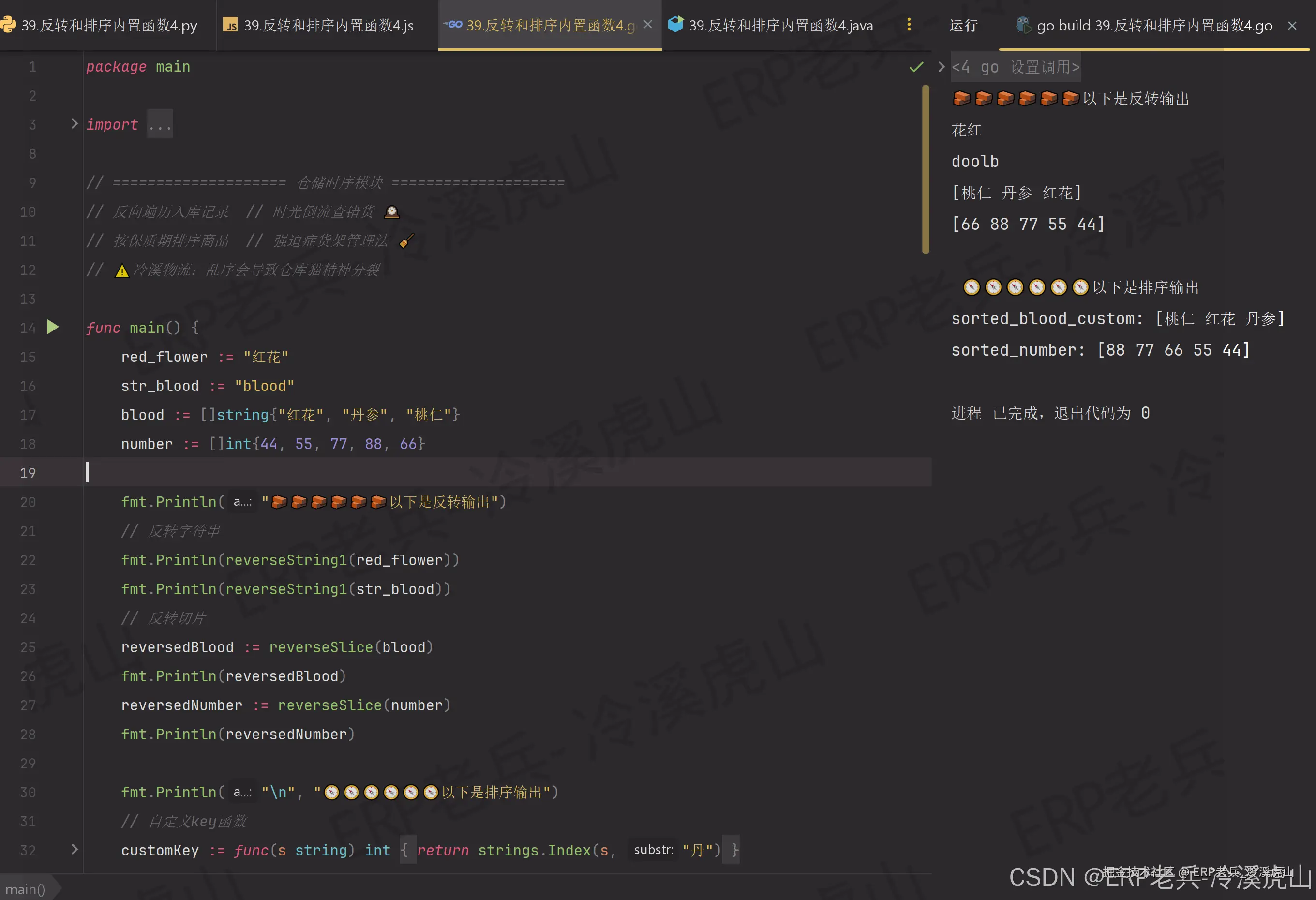This screenshot has width=1316, height=900.
Task: Click the green inspection checkmark icon
Action: tap(916, 67)
